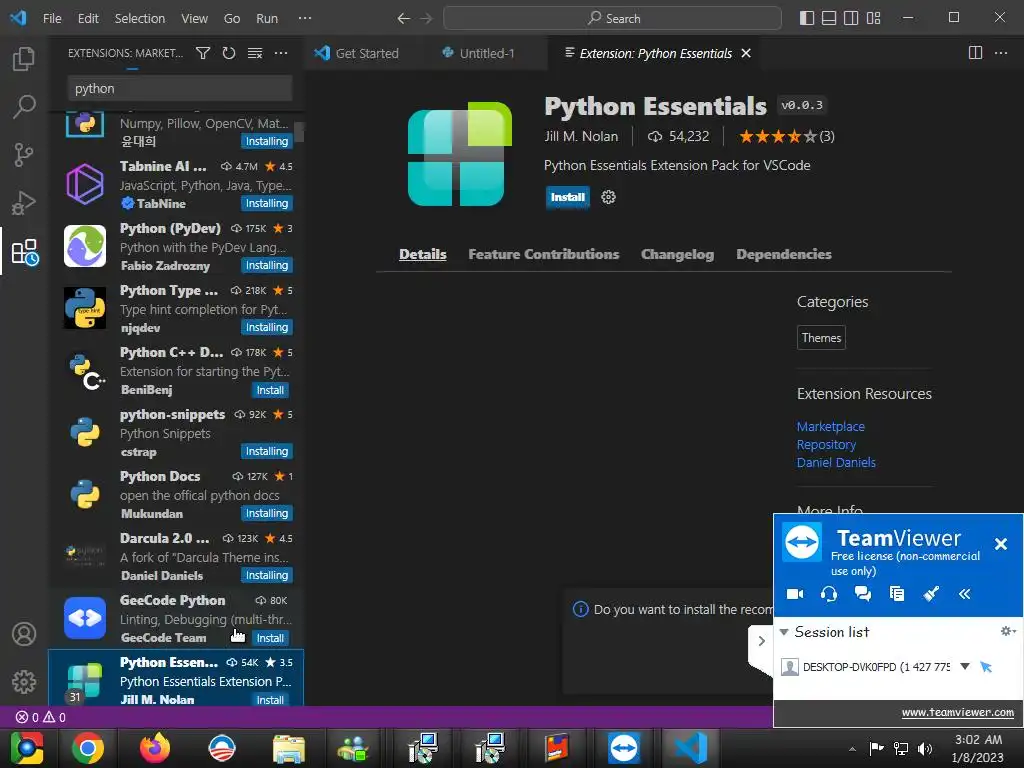1024x768 pixels.
Task: Open the Search view in activity bar
Action: [24, 106]
